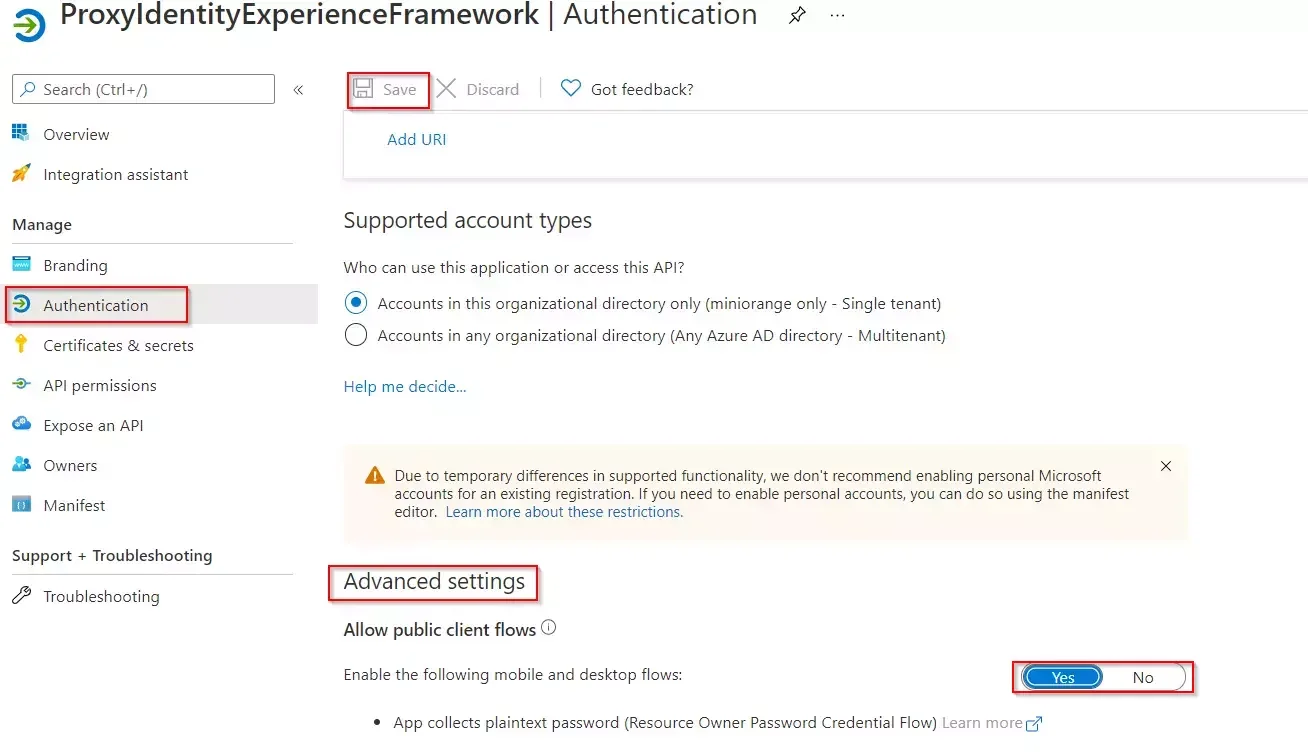Click the Manifest document icon
The width and height of the screenshot is (1308, 754).
21,504
